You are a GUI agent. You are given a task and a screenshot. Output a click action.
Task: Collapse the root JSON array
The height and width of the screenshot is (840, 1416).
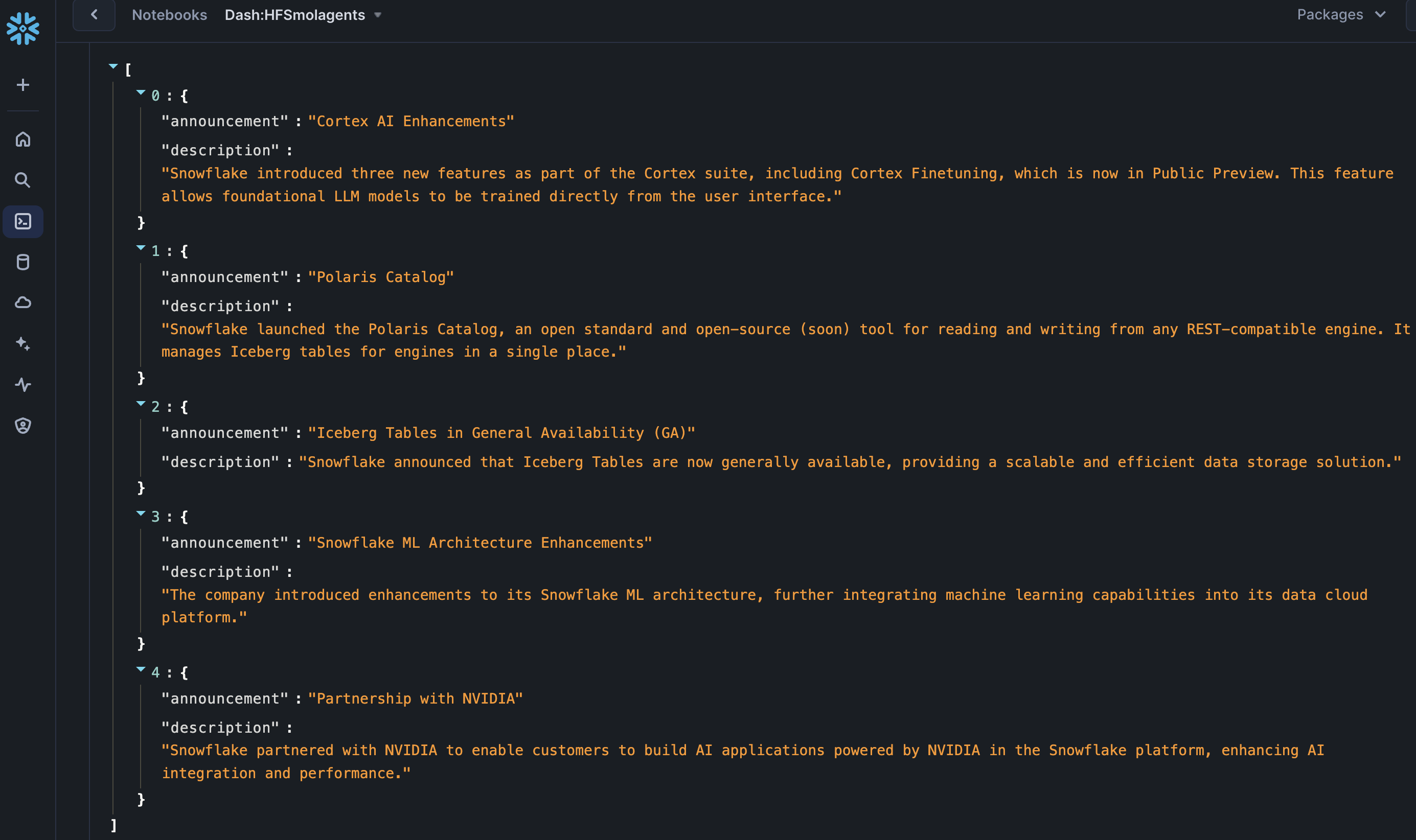coord(113,67)
